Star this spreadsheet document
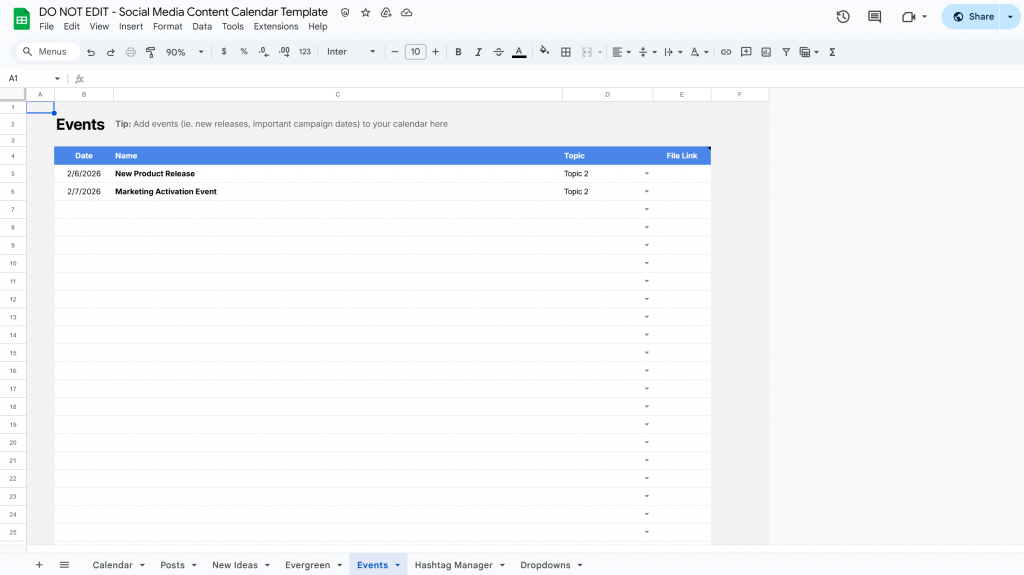This screenshot has width=1024, height=575. 366,12
